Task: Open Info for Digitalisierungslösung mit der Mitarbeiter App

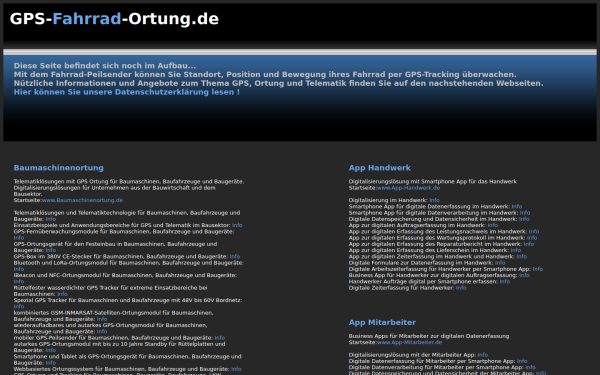Action: pyautogui.click(x=483, y=355)
